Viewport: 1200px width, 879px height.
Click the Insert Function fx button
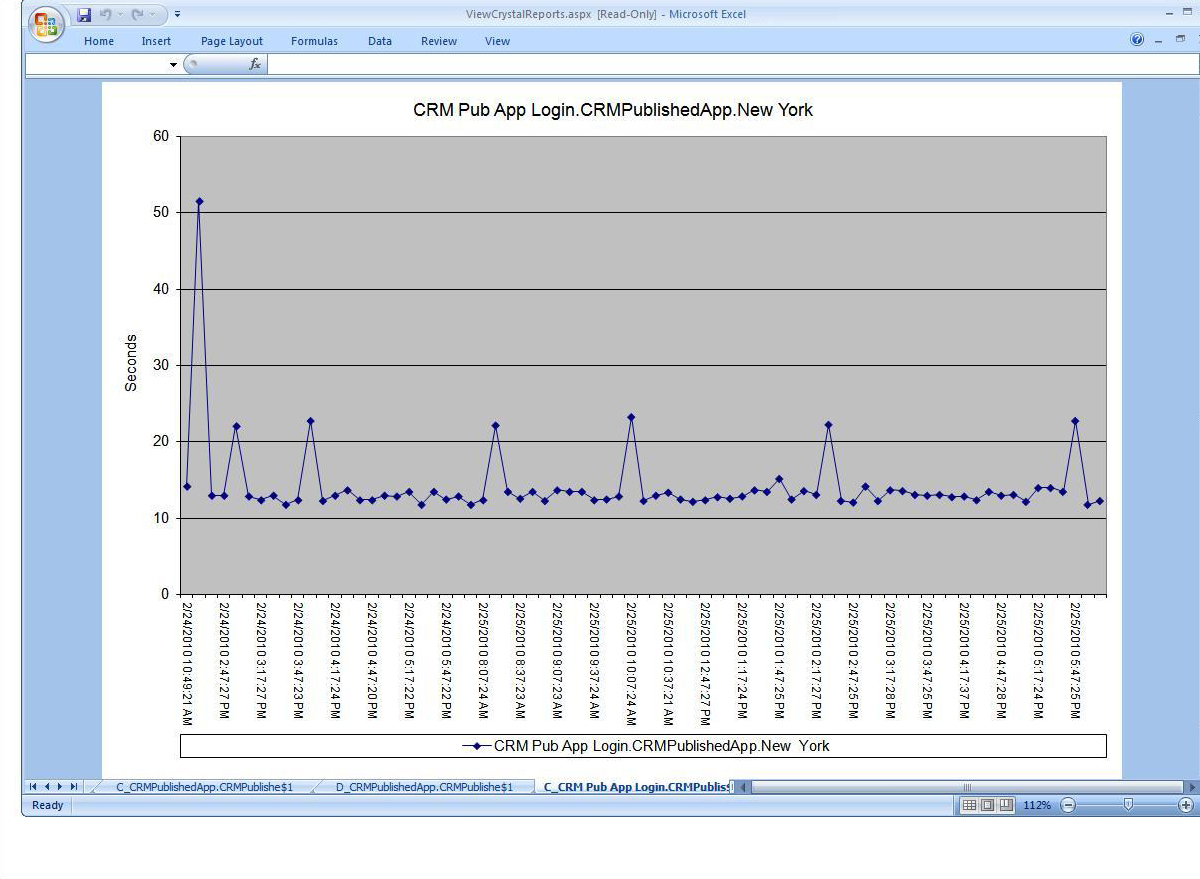(255, 64)
